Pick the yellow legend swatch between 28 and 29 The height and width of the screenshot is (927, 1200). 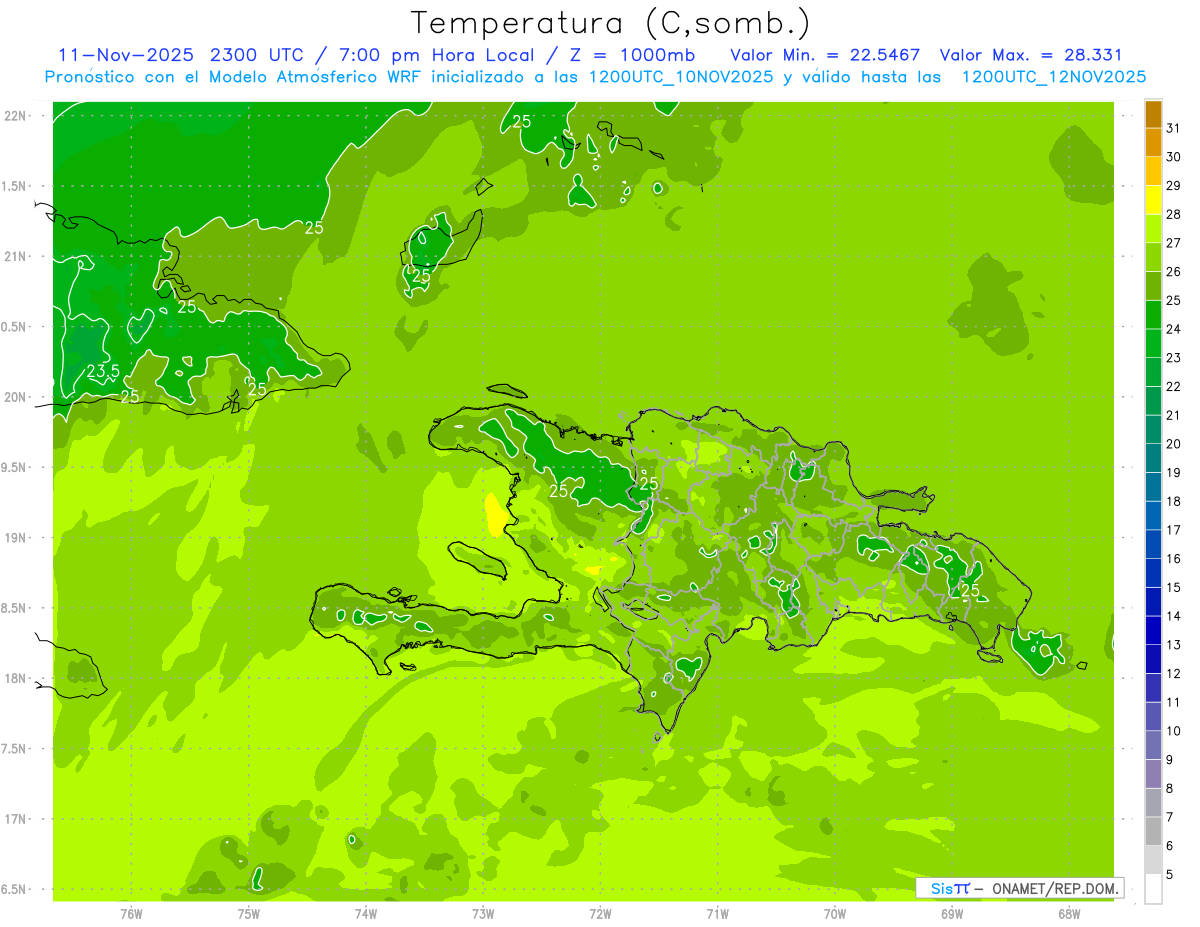[x=1153, y=199]
